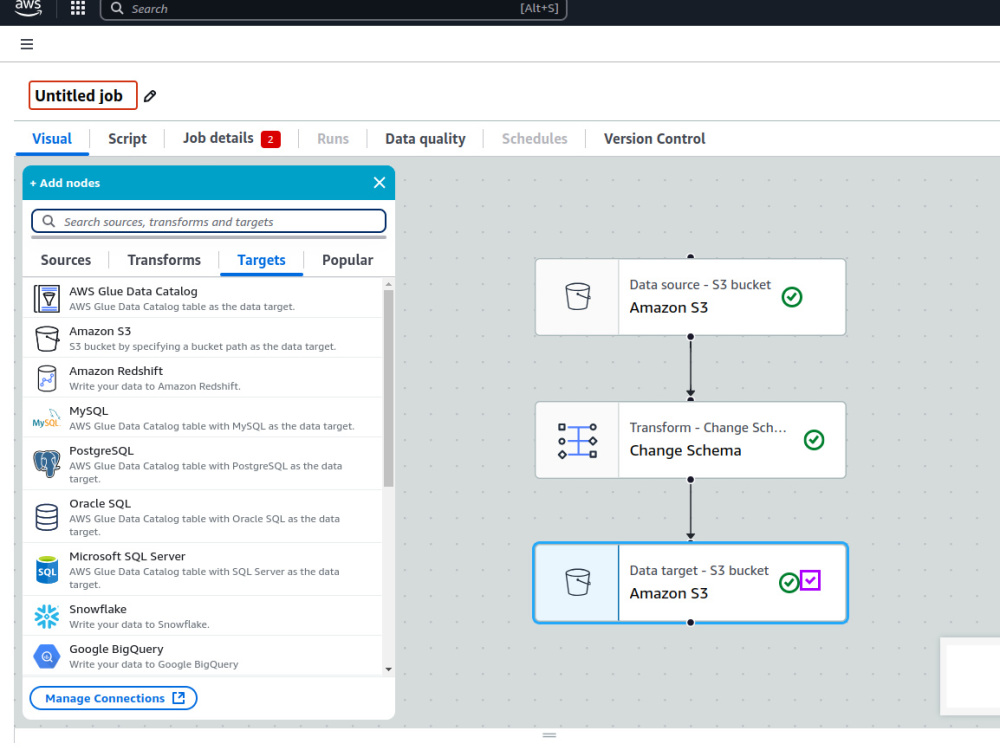This screenshot has height=750, width=1000.
Task: Add the MySQL target entry
Action: (x=203, y=418)
